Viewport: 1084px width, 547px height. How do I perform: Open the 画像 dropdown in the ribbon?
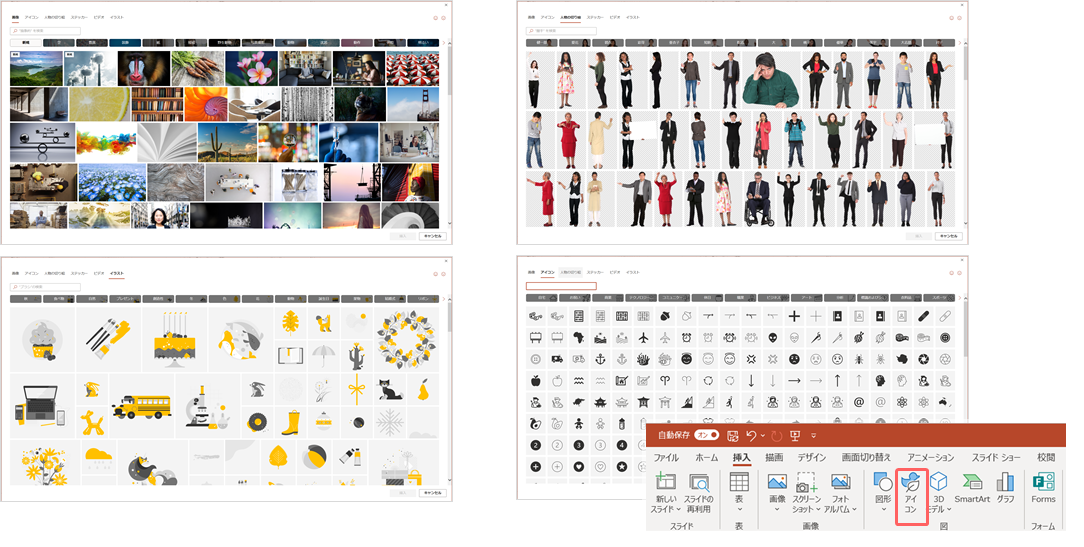(x=777, y=509)
